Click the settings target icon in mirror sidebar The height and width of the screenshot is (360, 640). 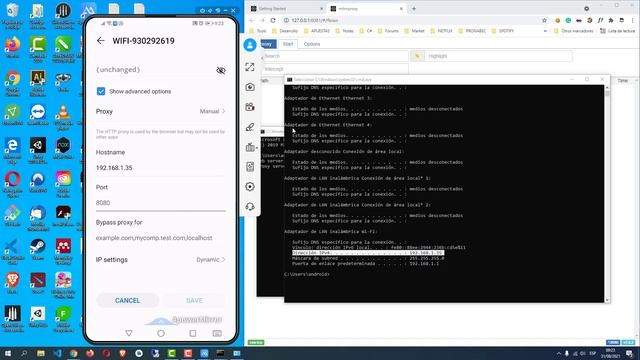coord(250,187)
